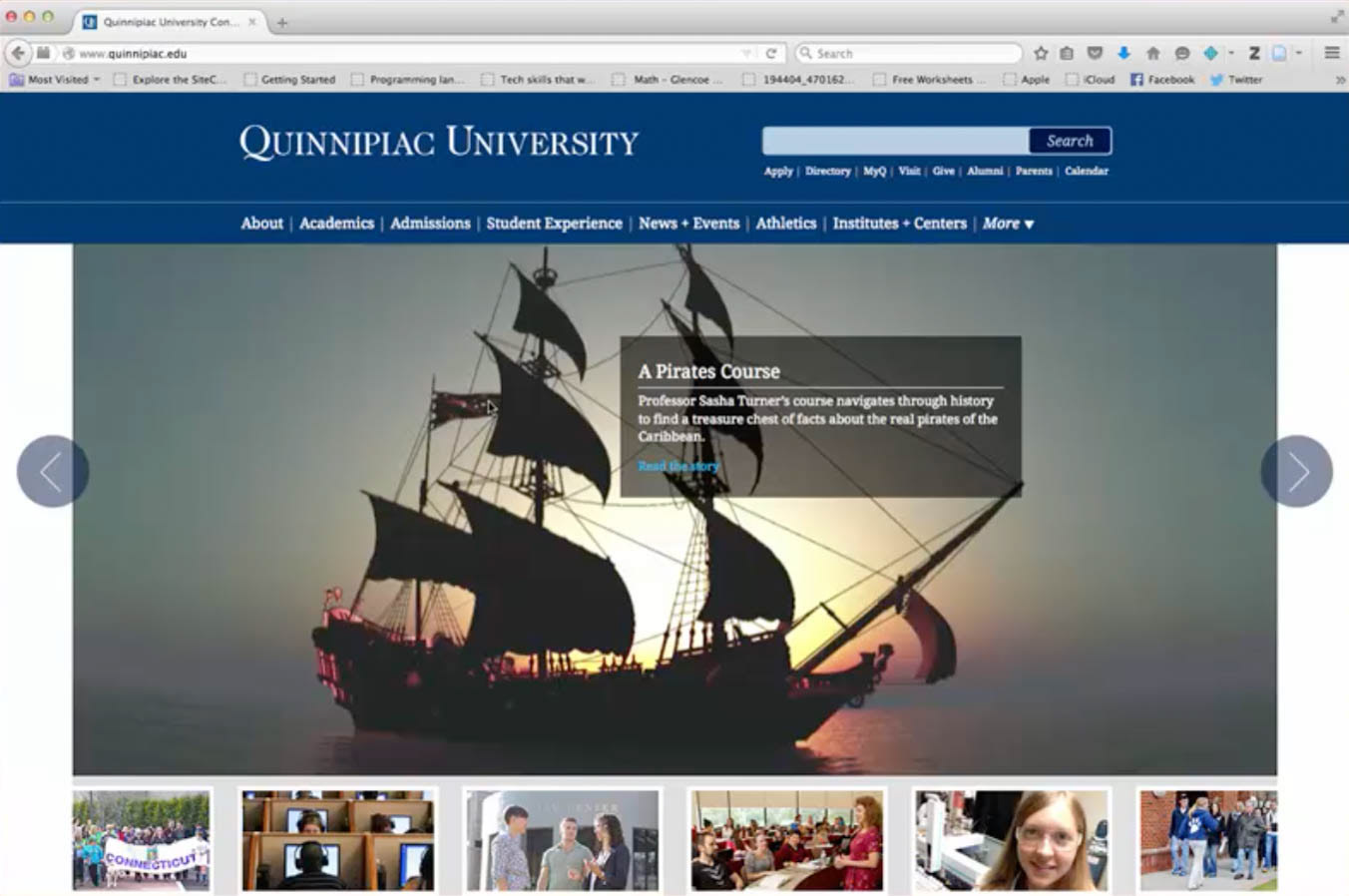This screenshot has height=896, width=1349.
Task: Open the Firefox hamburger menu
Action: [x=1331, y=53]
